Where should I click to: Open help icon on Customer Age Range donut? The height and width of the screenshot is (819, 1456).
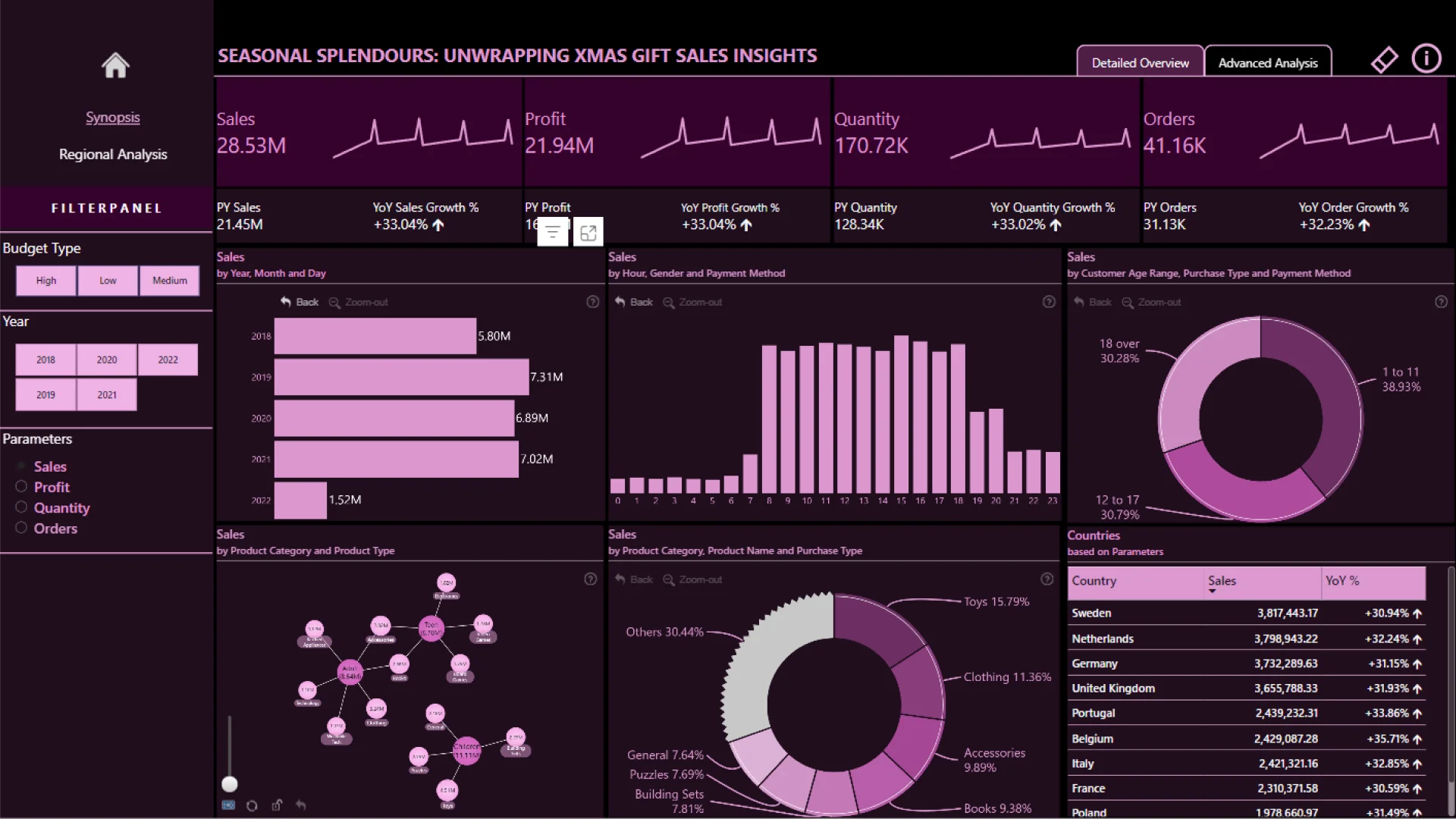tap(1441, 302)
